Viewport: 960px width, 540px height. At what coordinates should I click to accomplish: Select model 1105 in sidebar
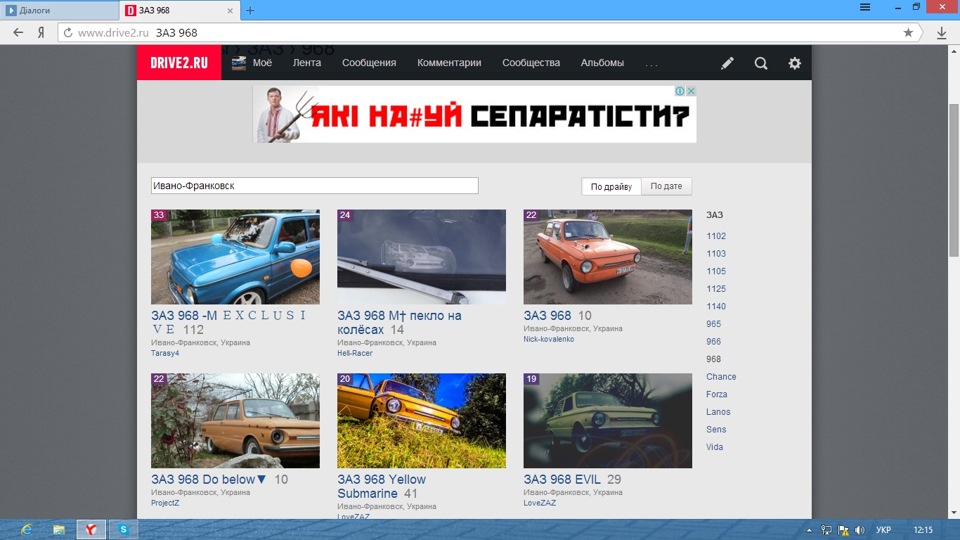coord(716,271)
